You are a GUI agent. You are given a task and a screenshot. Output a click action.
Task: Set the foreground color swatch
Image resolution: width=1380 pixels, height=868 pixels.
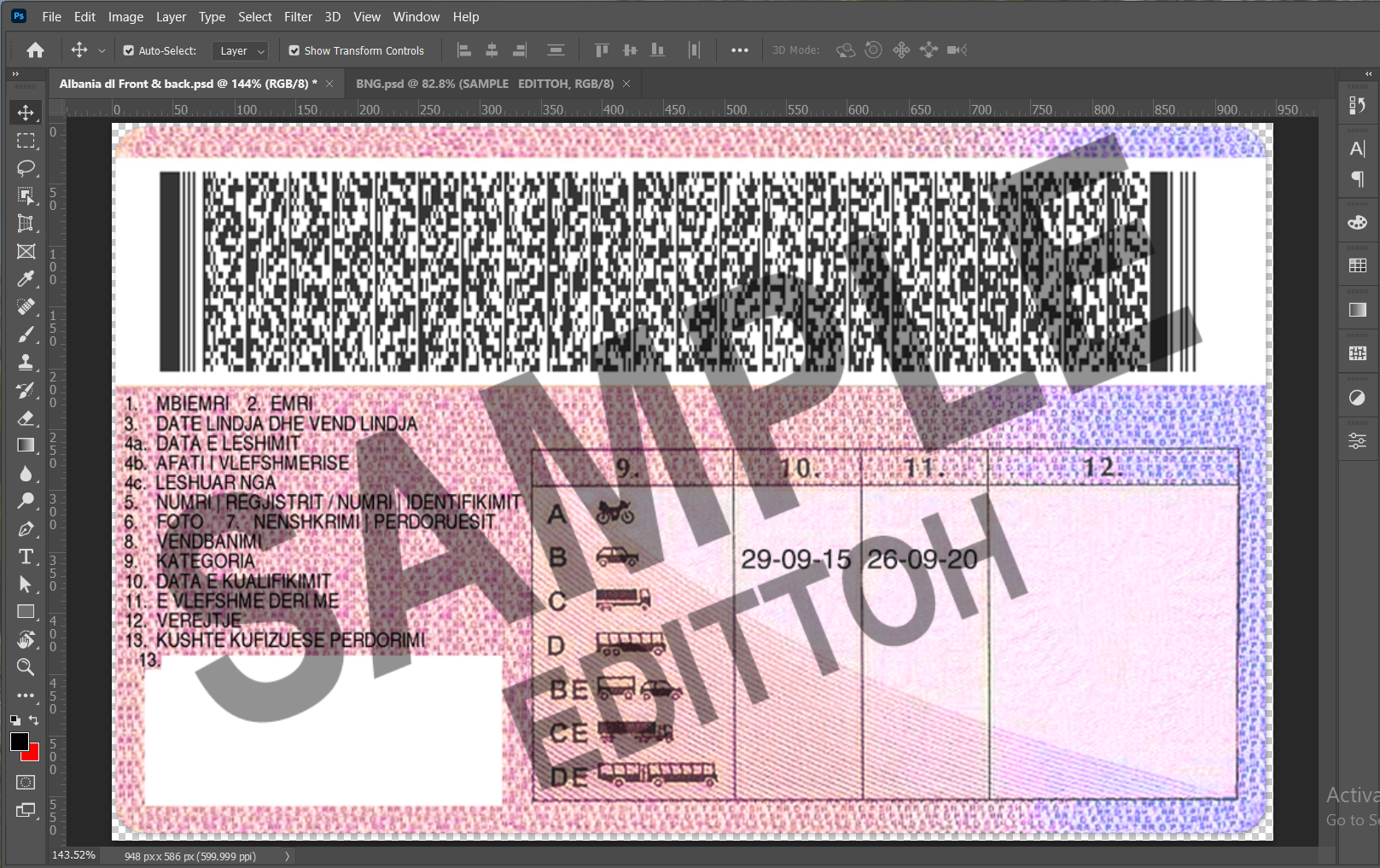point(19,742)
